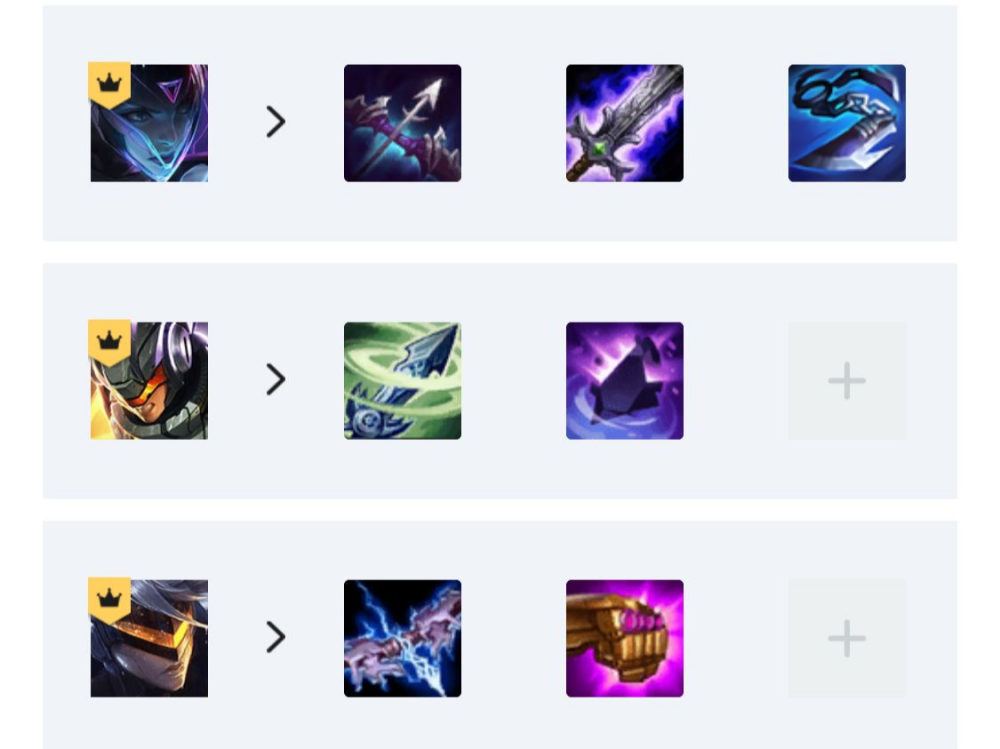The height and width of the screenshot is (749, 1000).
Task: Toggle crown badge on headphones champion
Action: point(110,342)
